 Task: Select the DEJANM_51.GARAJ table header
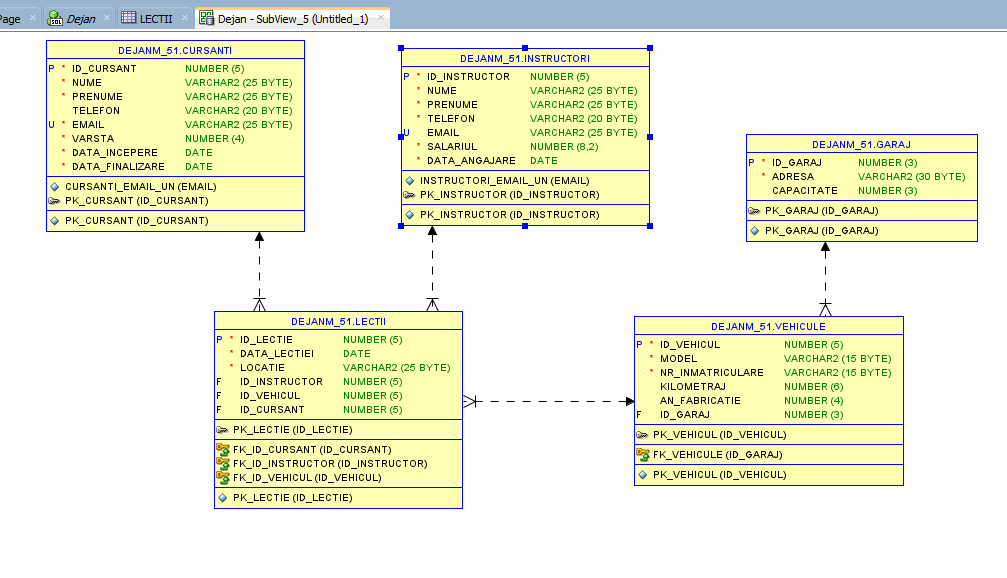click(x=861, y=144)
